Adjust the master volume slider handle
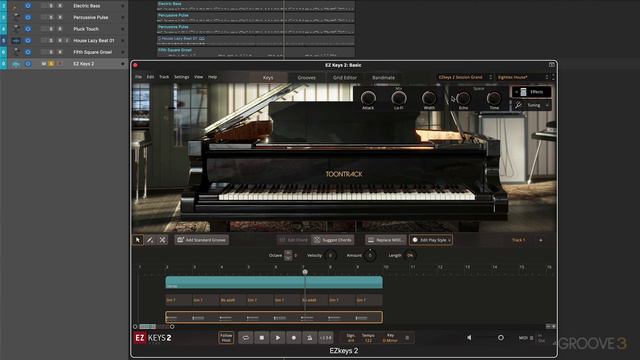The height and width of the screenshot is (360, 640). (500, 338)
